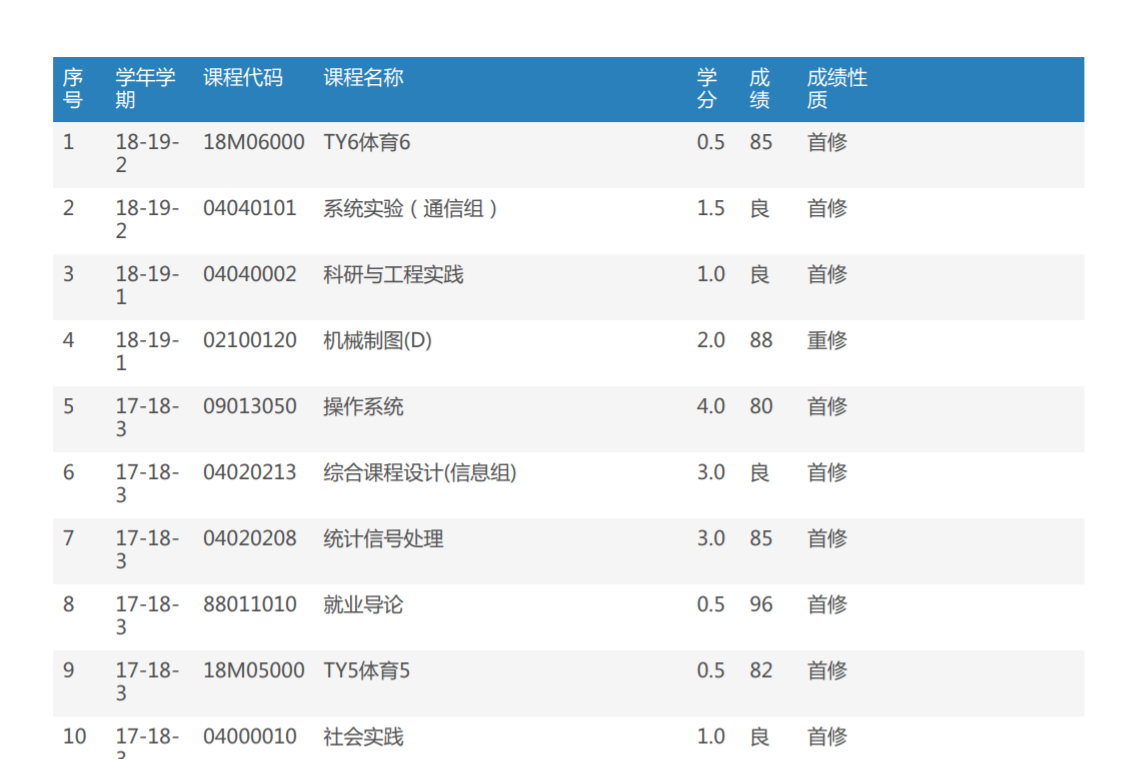The width and height of the screenshot is (1146, 759).
Task: Click the 课程名称 column header
Action: (x=363, y=78)
